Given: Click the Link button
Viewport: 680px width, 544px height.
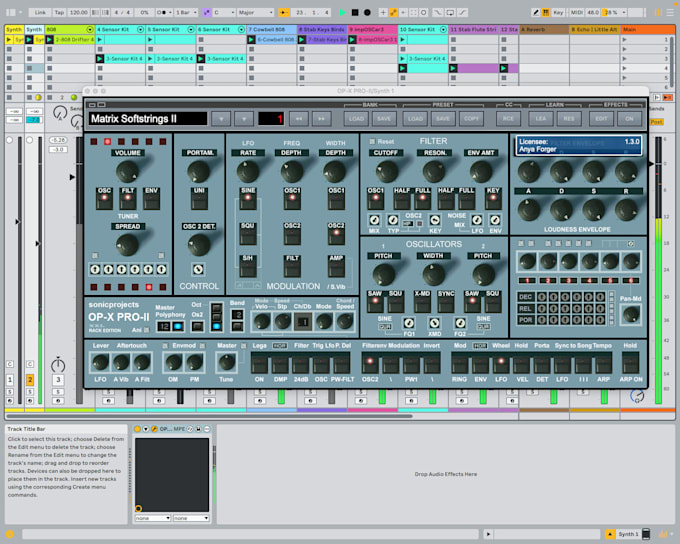Looking at the screenshot, I should coord(40,13).
